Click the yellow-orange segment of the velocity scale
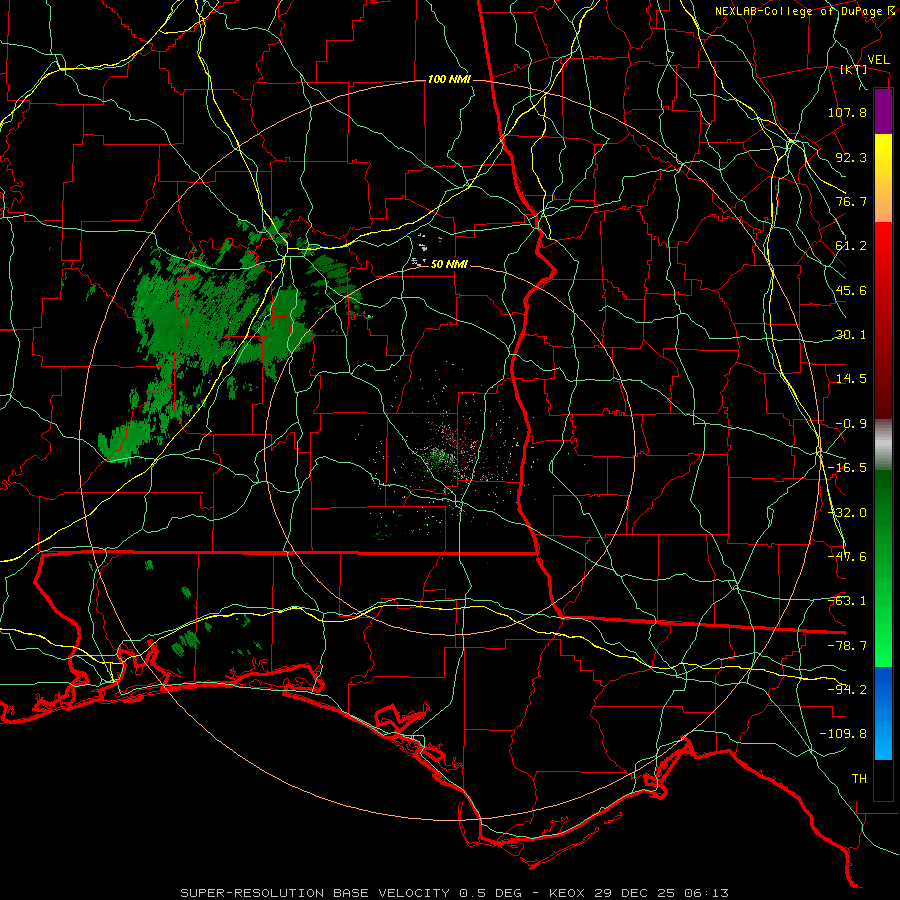 [x=883, y=178]
